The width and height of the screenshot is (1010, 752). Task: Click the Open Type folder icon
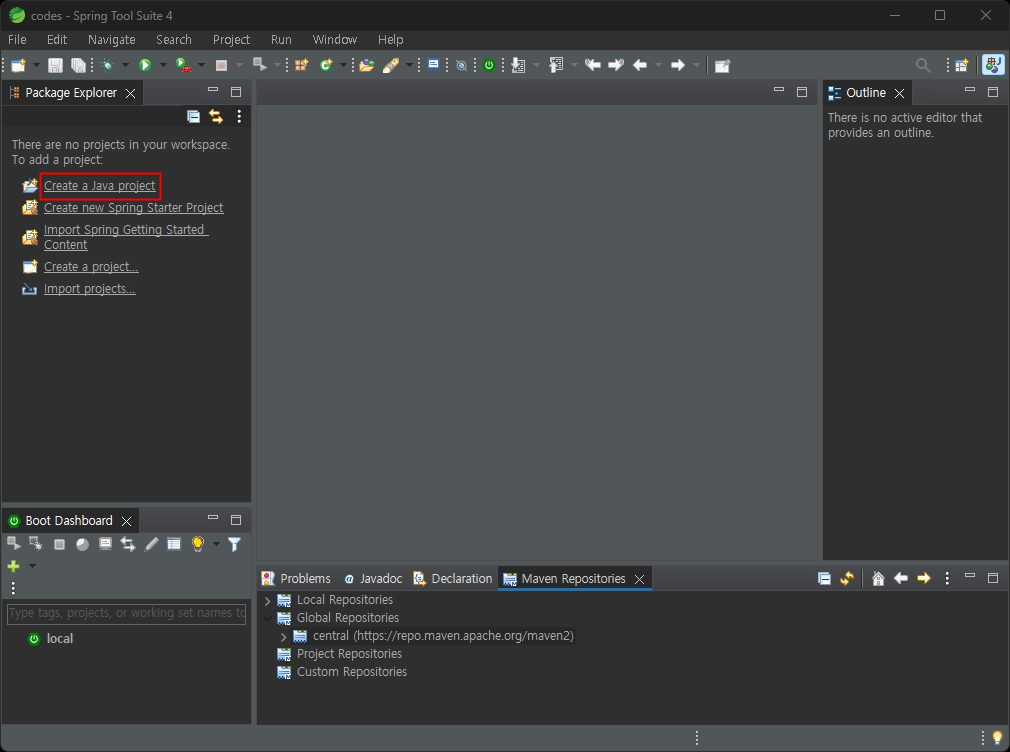tap(367, 65)
